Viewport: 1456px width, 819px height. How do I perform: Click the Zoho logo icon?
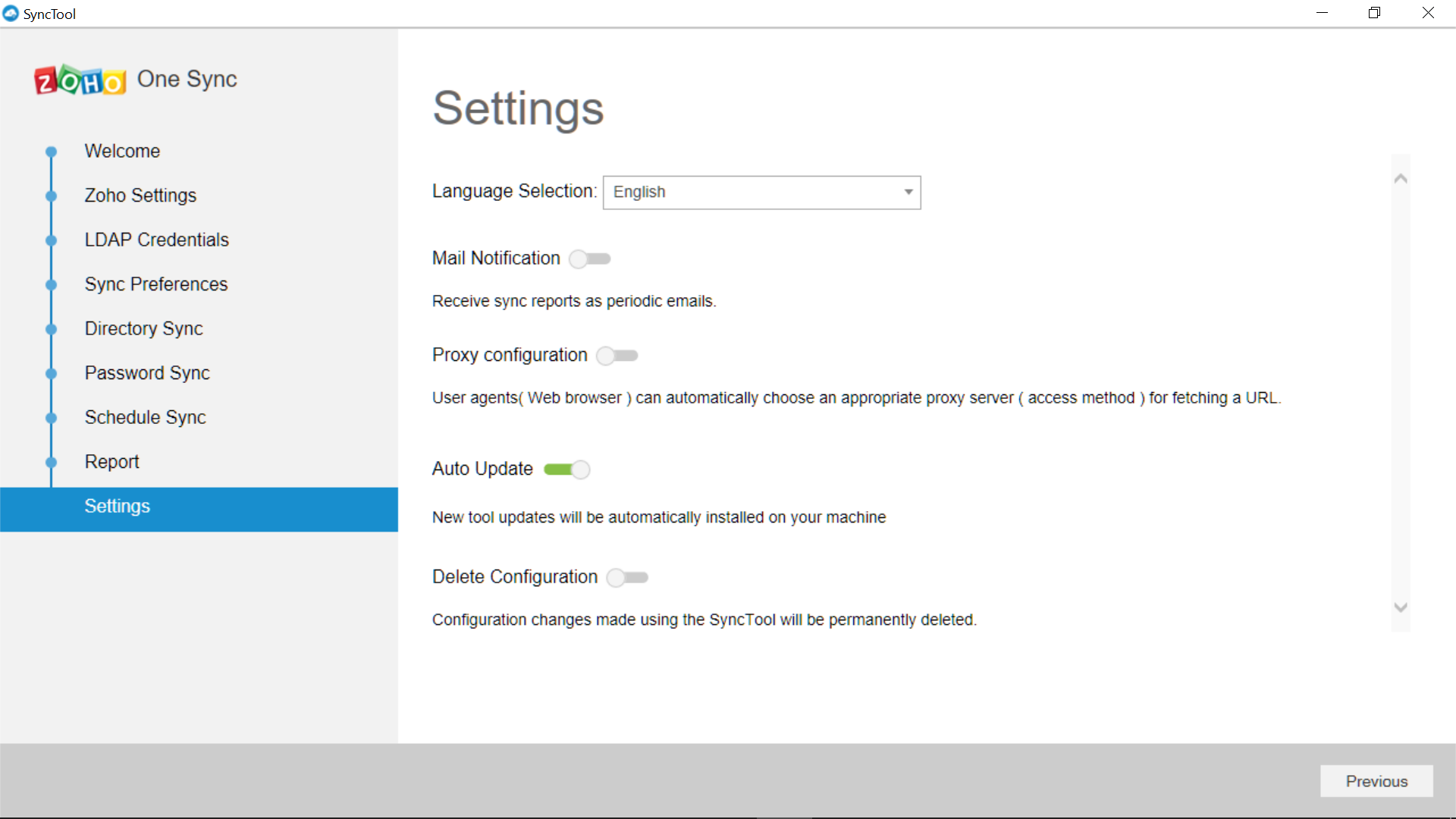coord(80,80)
